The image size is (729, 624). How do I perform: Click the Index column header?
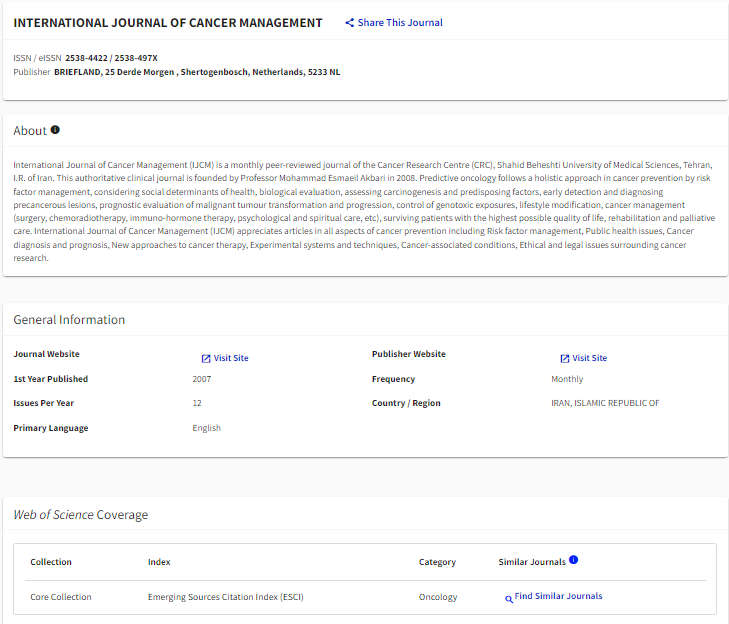pyautogui.click(x=159, y=562)
